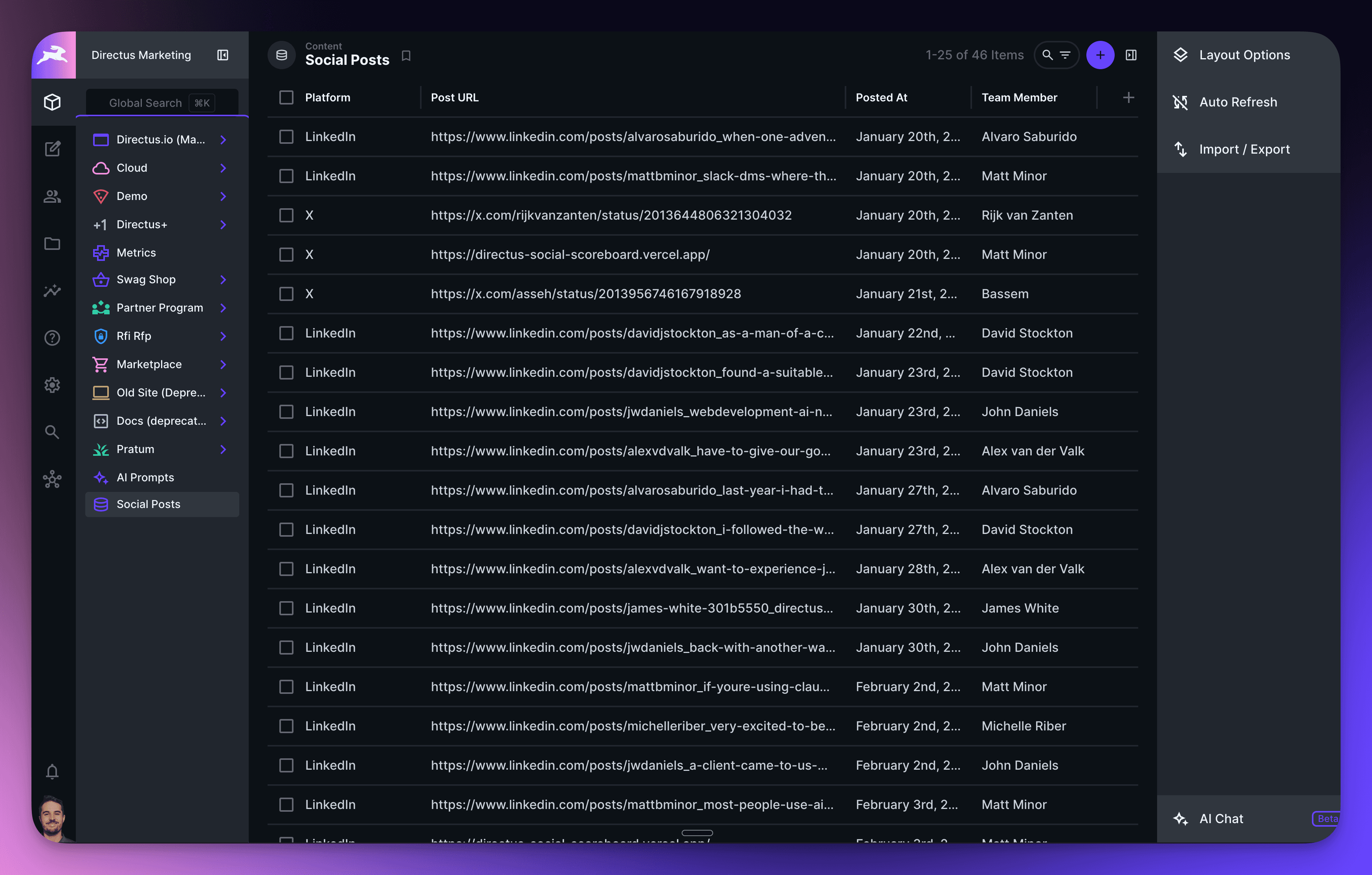Sort by the Platform column header
The height and width of the screenshot is (875, 1372).
(328, 97)
